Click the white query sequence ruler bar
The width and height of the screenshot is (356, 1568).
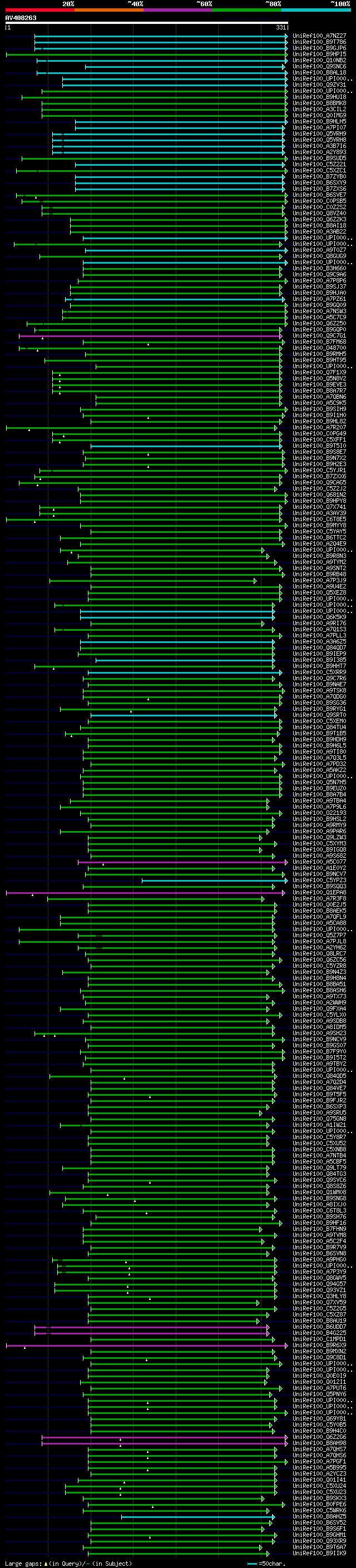147,22
